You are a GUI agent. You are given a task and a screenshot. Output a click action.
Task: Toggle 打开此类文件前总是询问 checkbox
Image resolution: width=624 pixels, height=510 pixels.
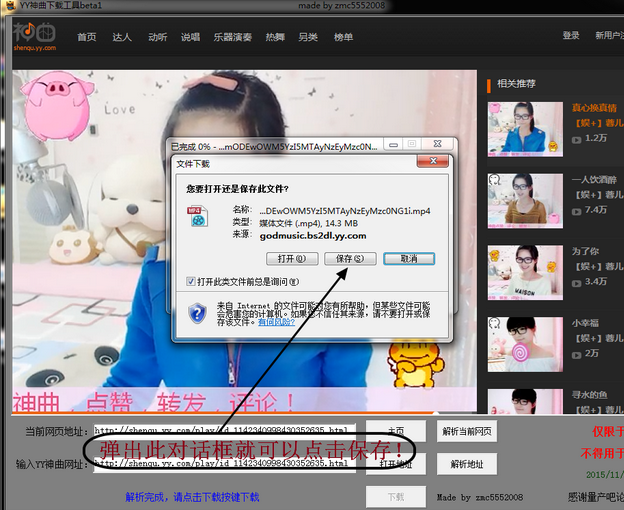click(191, 282)
